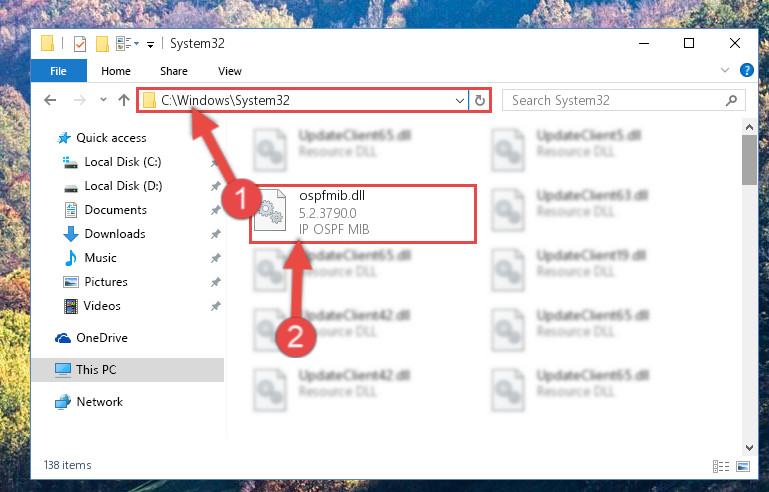Minimize the System32 window
Image resolution: width=769 pixels, height=492 pixels.
pyautogui.click(x=644, y=44)
